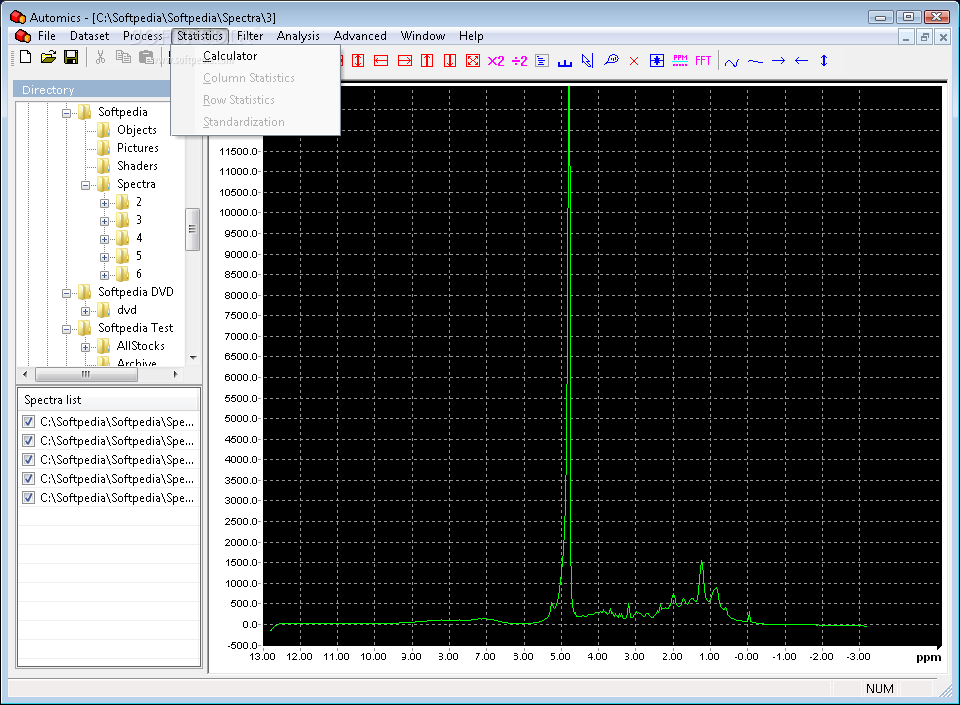The width and height of the screenshot is (960, 705).
Task: Open the Window menu
Action: [422, 36]
